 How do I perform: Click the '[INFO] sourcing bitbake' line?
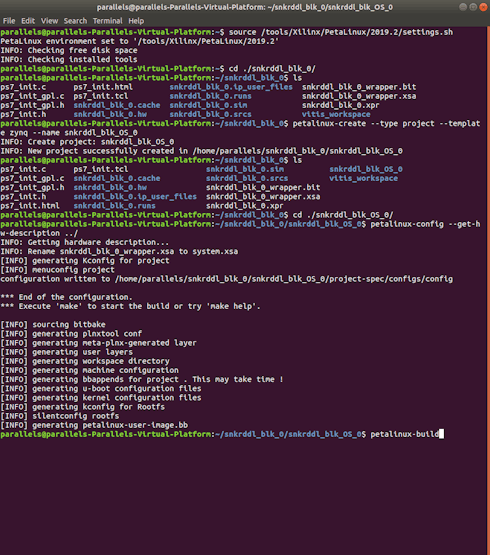53,325
